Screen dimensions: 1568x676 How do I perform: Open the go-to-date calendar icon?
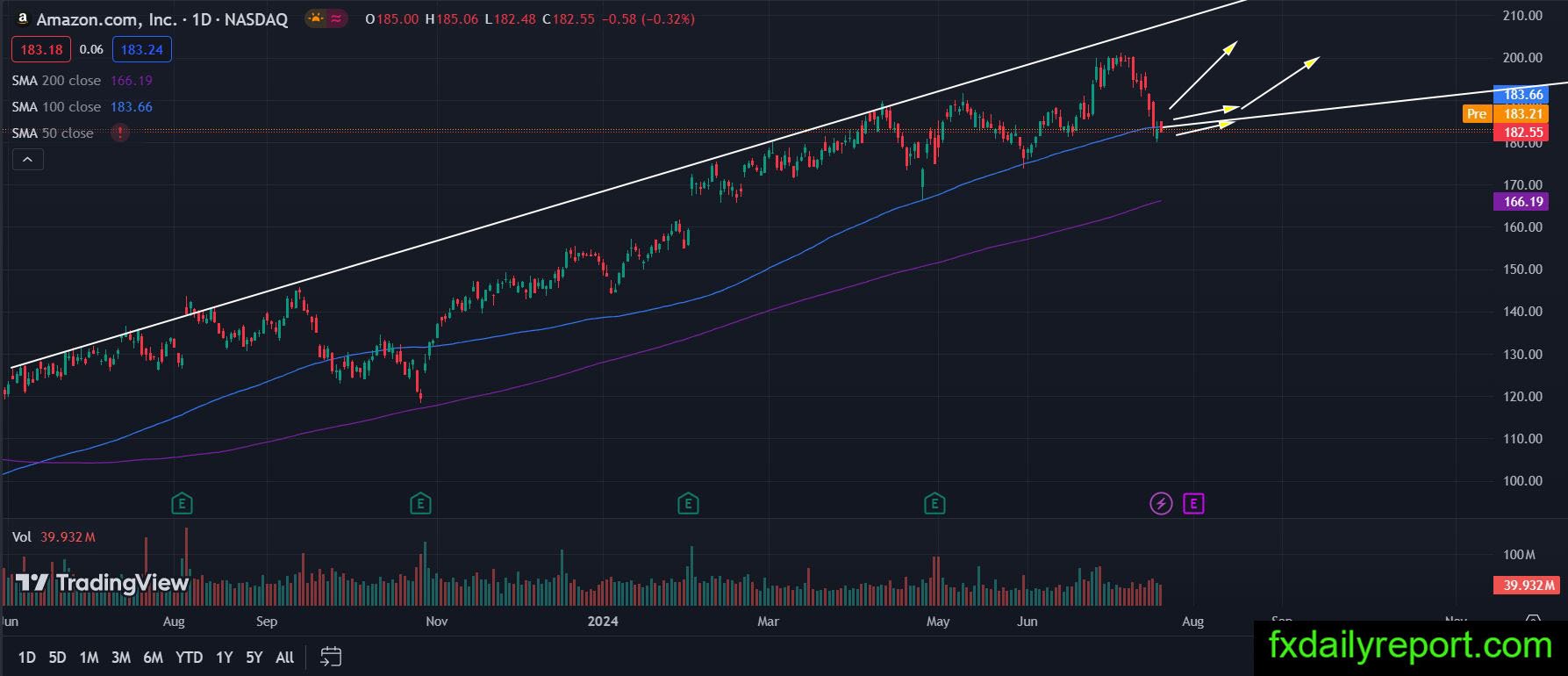tap(331, 657)
